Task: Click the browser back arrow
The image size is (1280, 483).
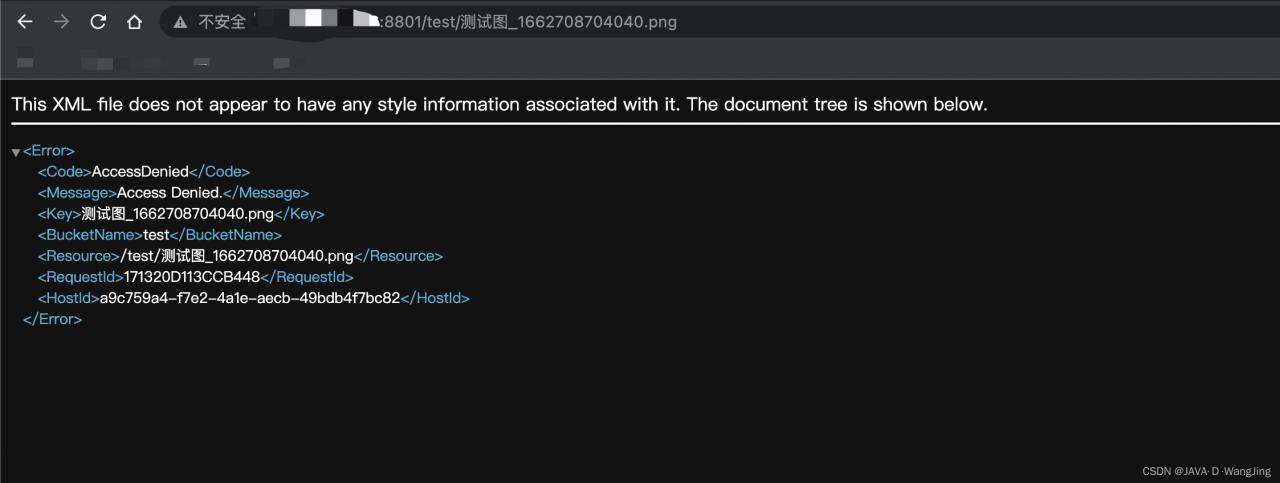Action: pos(25,22)
